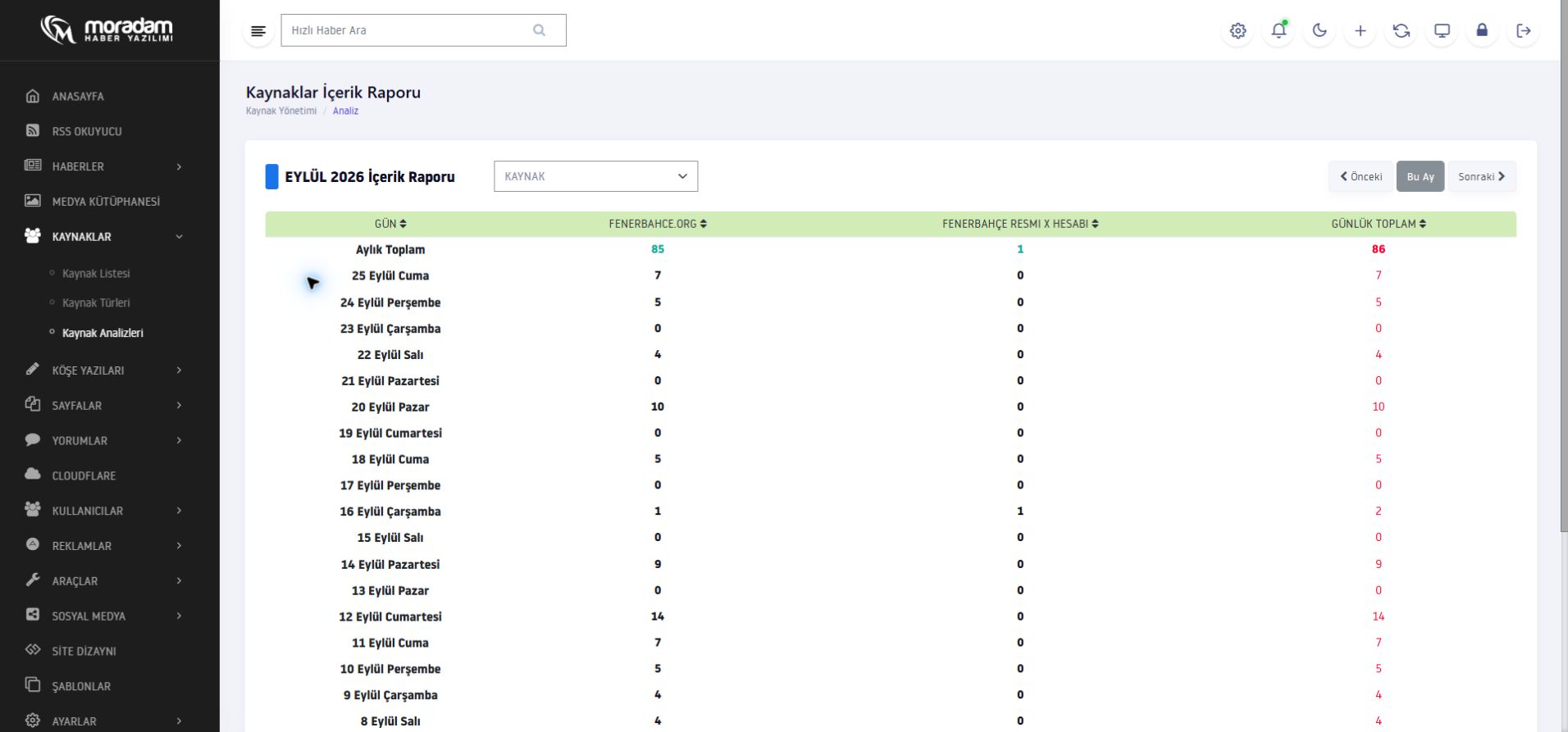Expand the Araçlar submenu chevron
The image size is (1568, 732).
pyautogui.click(x=179, y=581)
